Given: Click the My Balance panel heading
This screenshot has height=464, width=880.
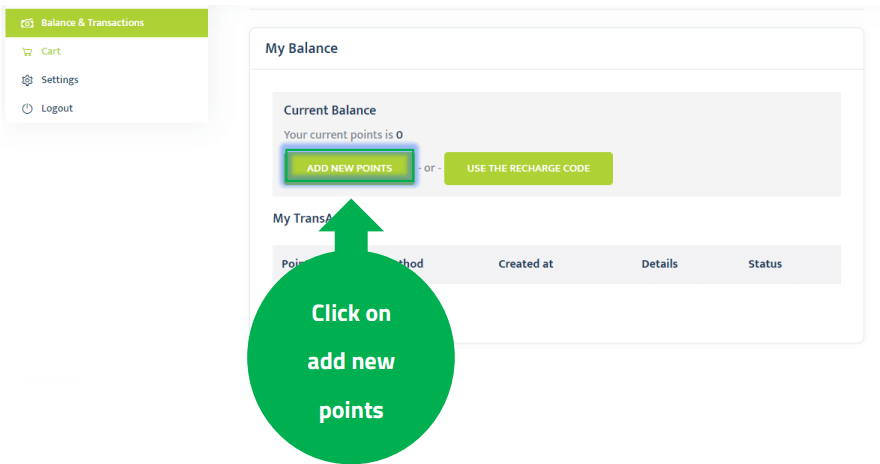Looking at the screenshot, I should 301,48.
